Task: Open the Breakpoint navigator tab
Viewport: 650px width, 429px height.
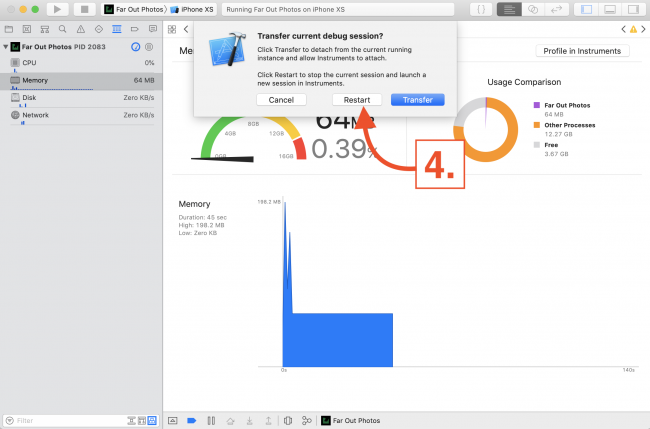Action: 134,29
